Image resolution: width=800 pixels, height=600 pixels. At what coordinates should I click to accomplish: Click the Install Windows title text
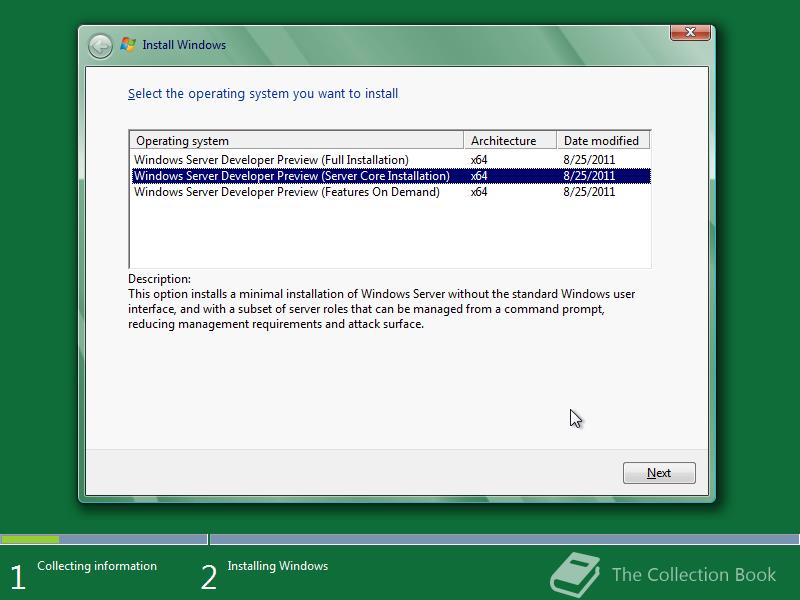click(184, 45)
